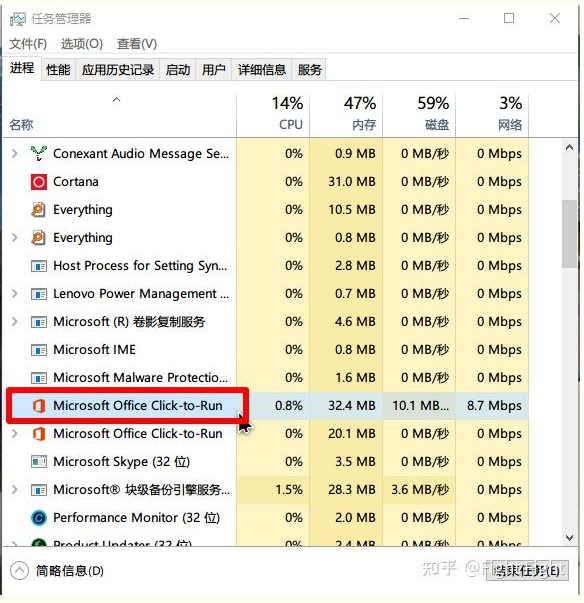Switch to the 进程 tab
Viewport: 584px width, 603px height.
22,68
